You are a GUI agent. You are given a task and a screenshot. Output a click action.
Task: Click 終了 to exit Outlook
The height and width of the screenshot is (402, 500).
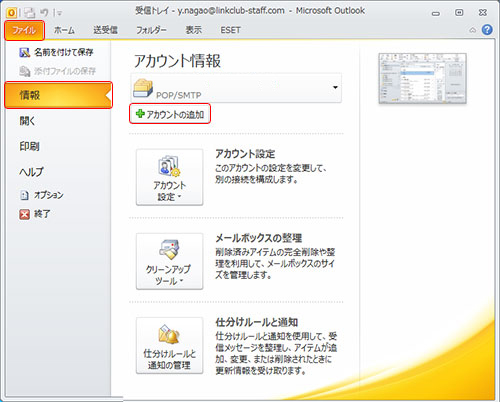35,214
